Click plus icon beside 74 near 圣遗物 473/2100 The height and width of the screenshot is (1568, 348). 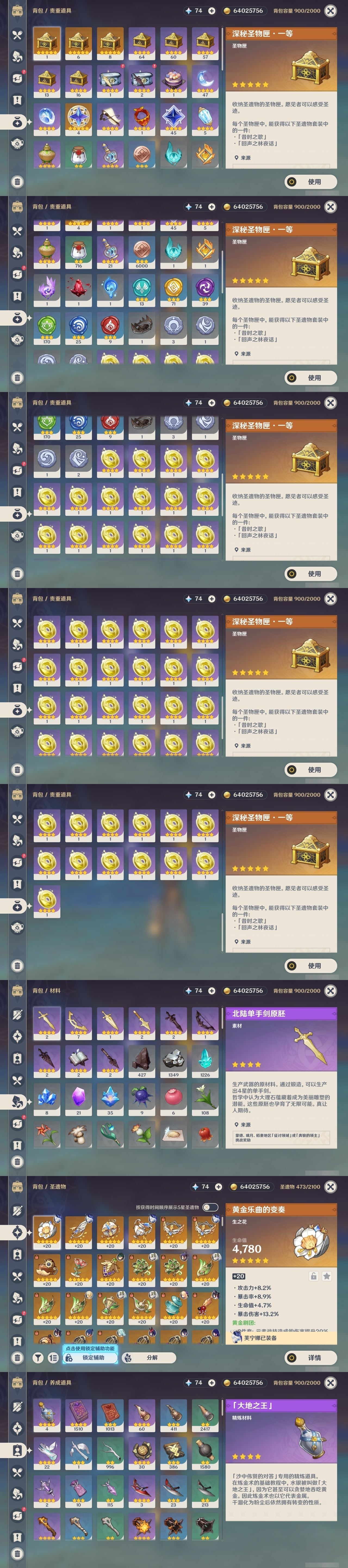[x=218, y=1186]
